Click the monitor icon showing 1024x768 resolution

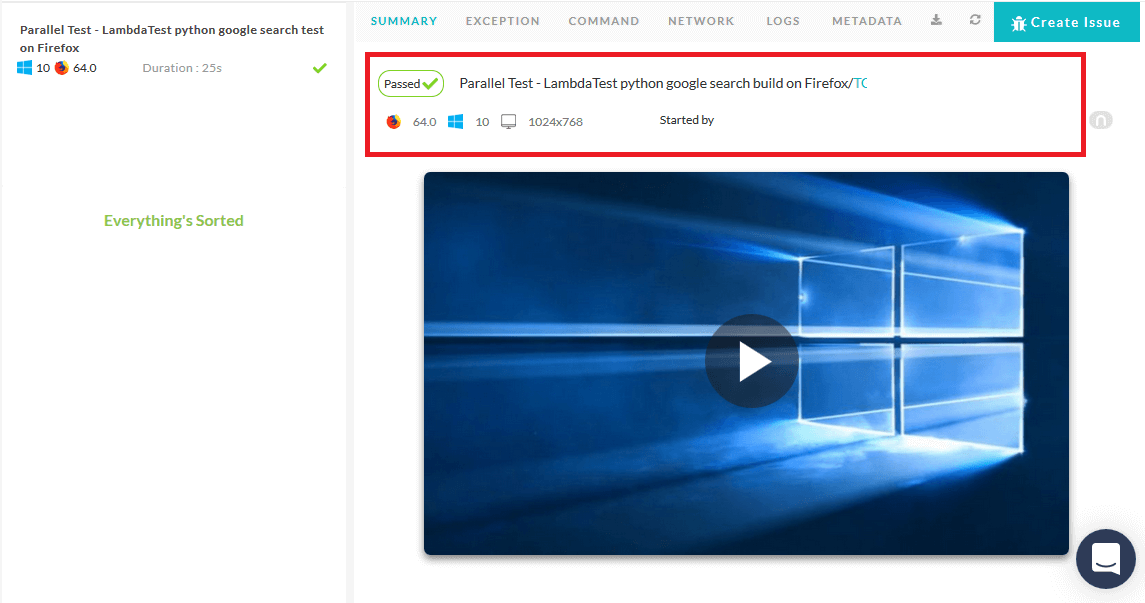pyautogui.click(x=508, y=121)
